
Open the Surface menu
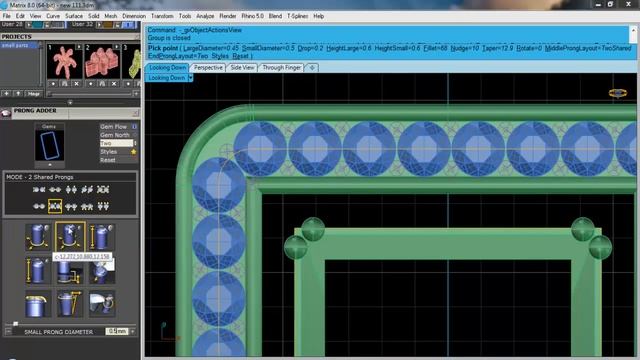tap(74, 16)
